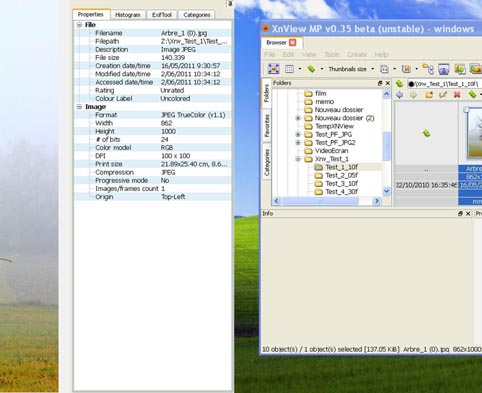This screenshot has width=482, height=393.
Task: Float the Folders panel
Action: [x=380, y=83]
